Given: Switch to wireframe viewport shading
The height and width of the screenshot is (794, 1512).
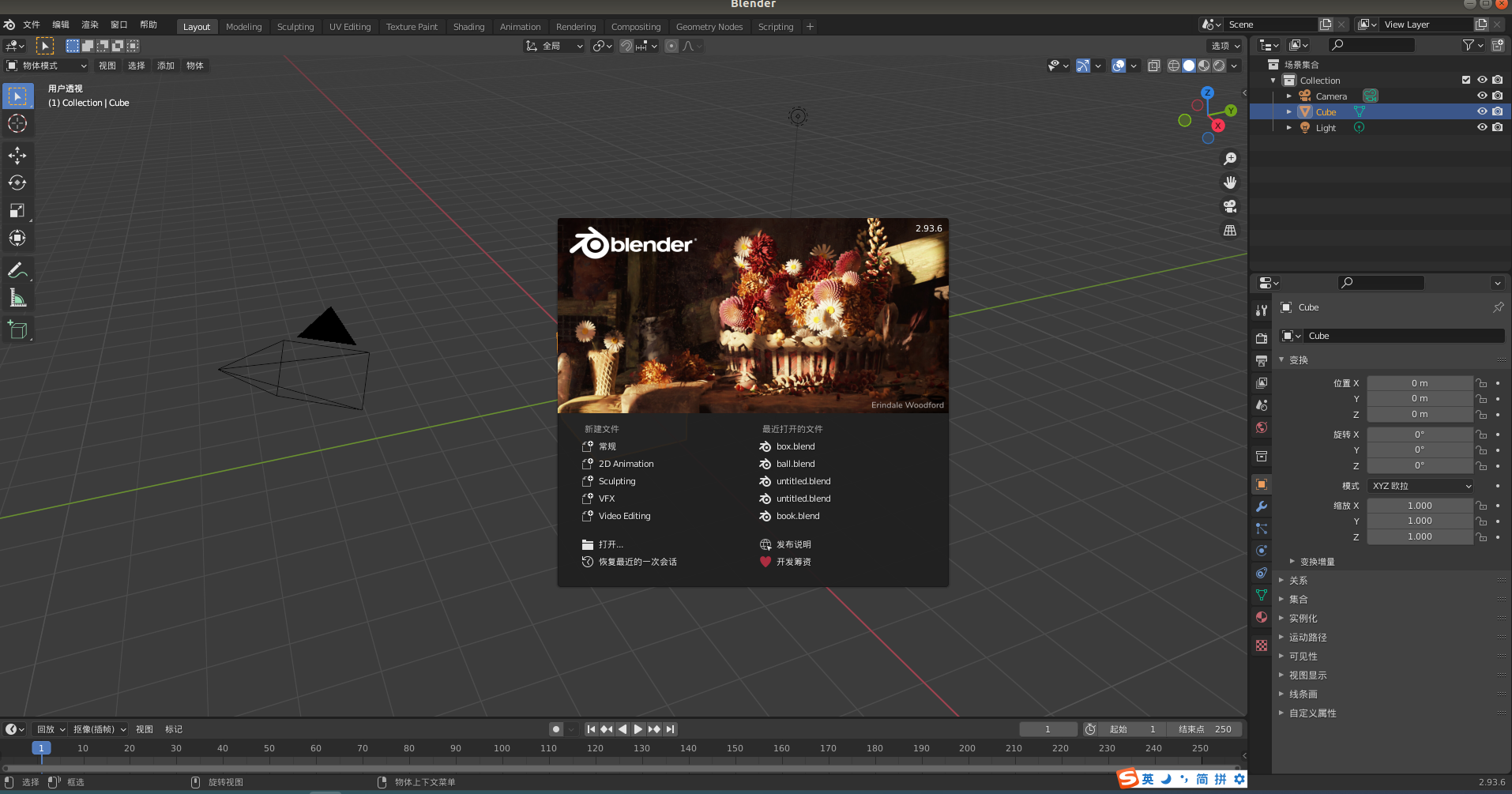Looking at the screenshot, I should [x=1174, y=66].
